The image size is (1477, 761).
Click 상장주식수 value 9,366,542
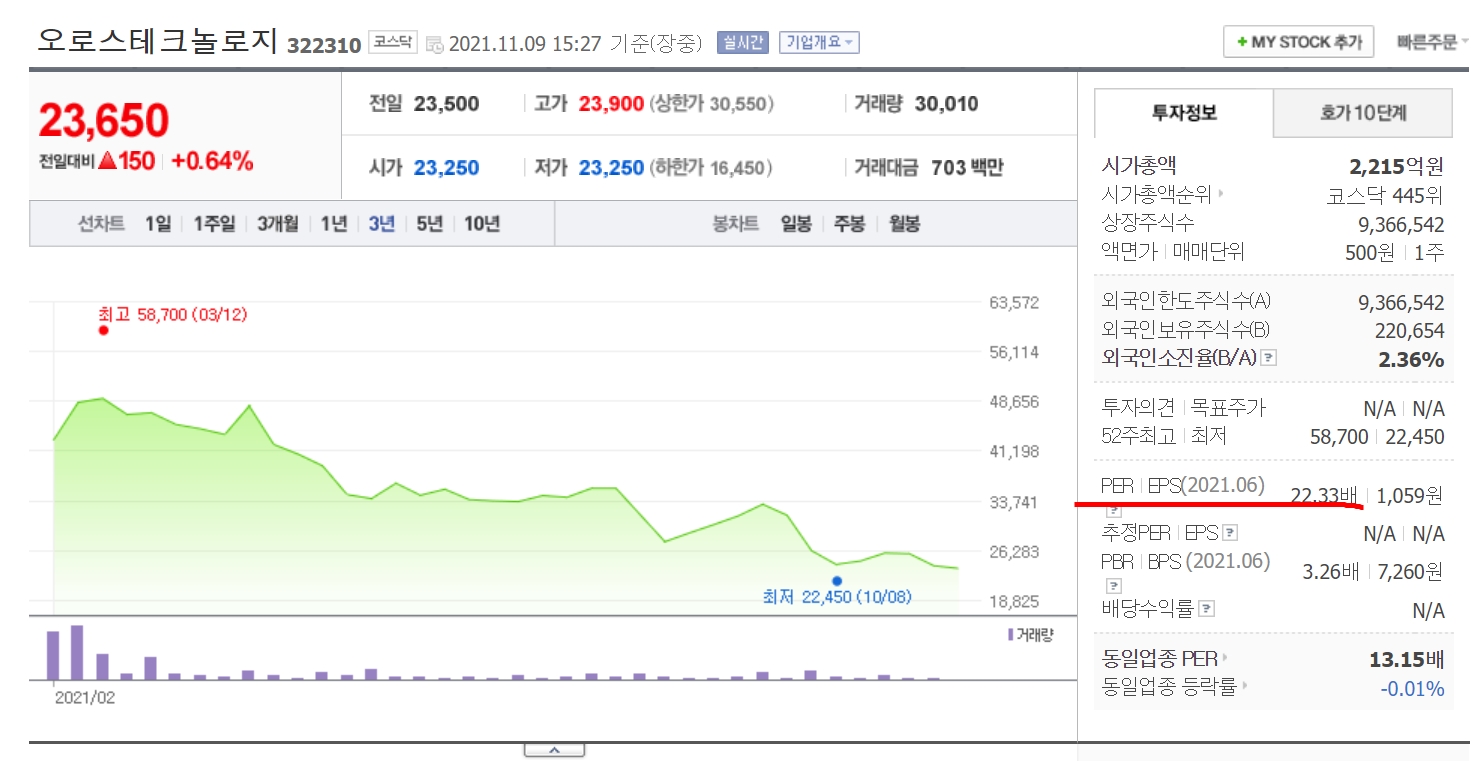coord(1402,223)
